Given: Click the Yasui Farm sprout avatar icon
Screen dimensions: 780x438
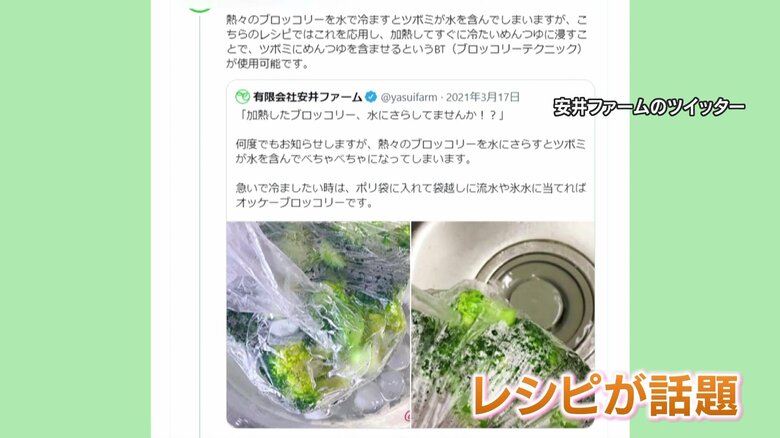Looking at the screenshot, I should (x=242, y=97).
